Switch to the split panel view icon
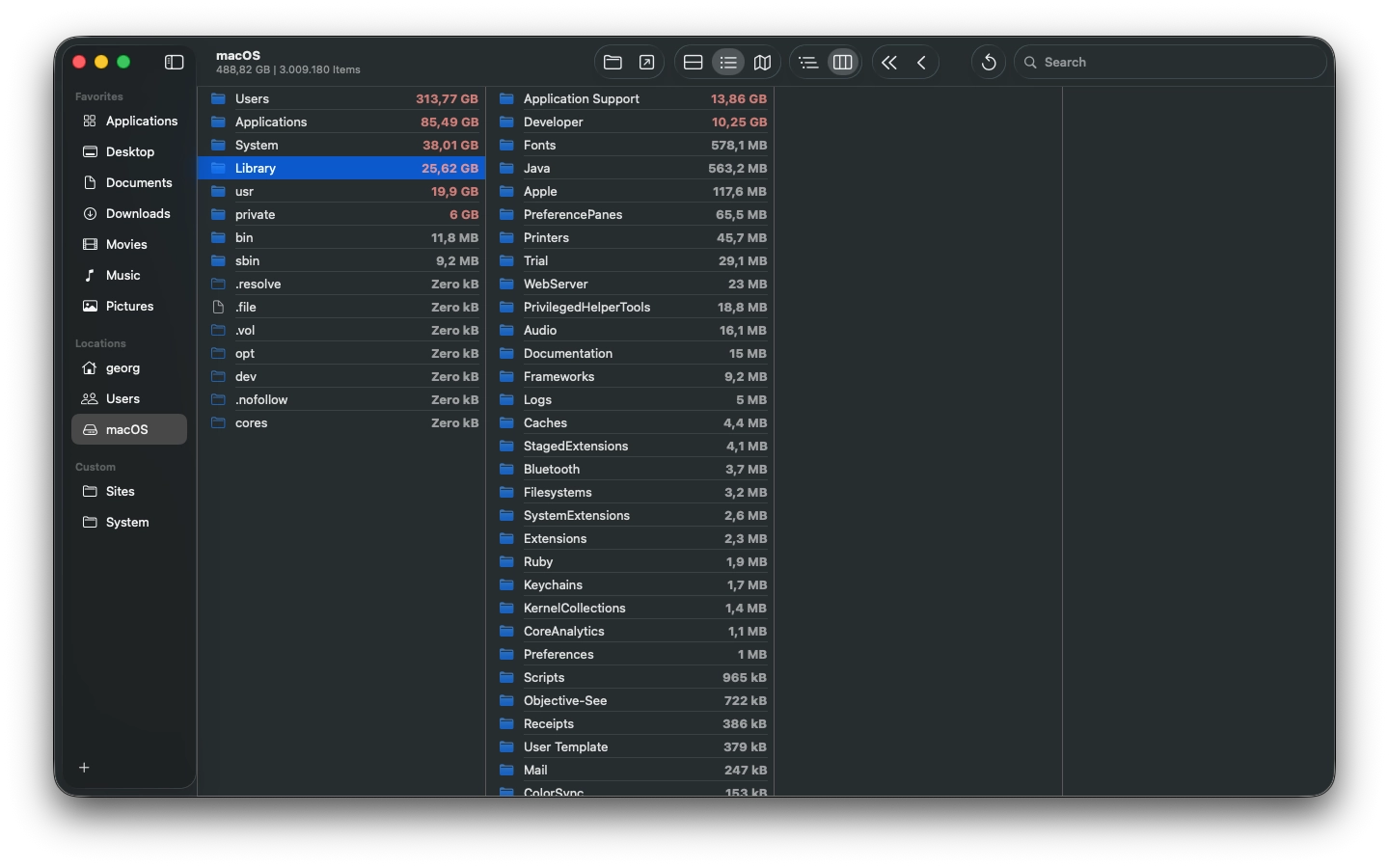 click(693, 62)
